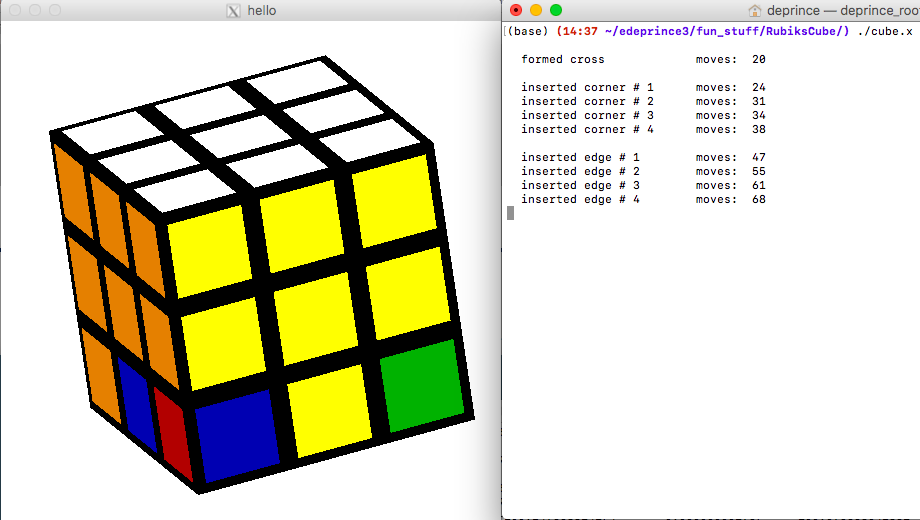Screen dimensions: 920x520
Task: Click the large blue sticker on front face
Action: click(236, 436)
